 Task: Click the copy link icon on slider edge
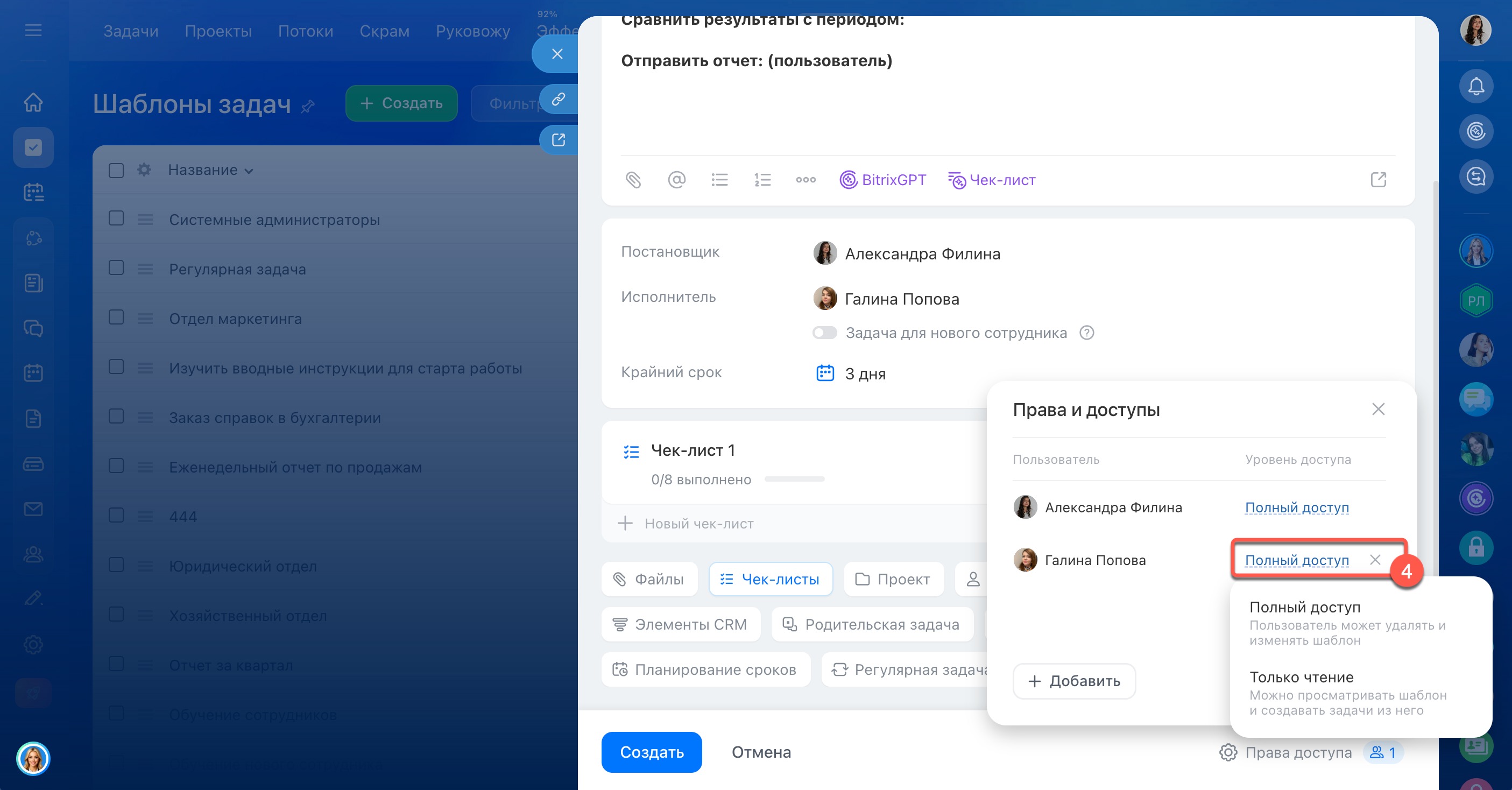tap(558, 98)
